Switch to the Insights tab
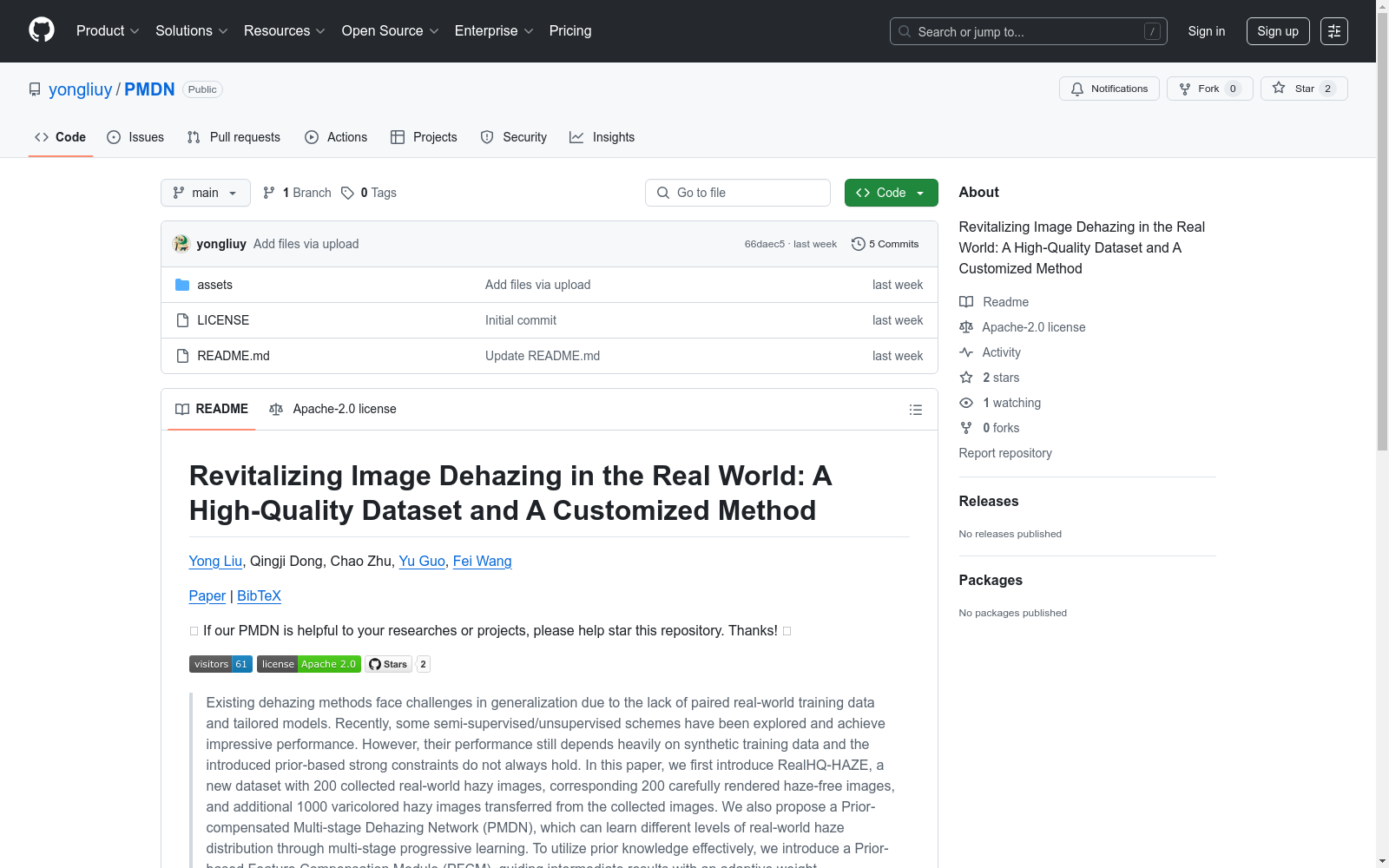This screenshot has width=1389, height=868. 602,137
